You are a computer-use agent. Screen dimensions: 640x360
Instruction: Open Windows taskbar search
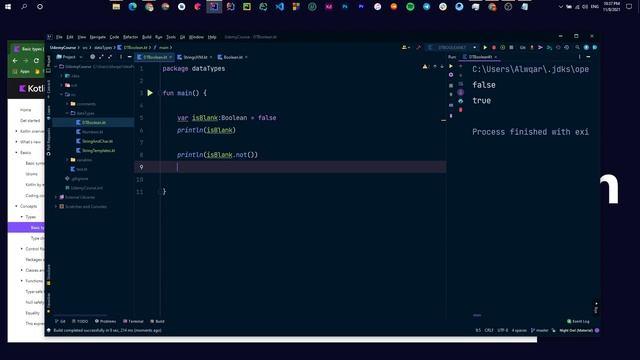24,7
